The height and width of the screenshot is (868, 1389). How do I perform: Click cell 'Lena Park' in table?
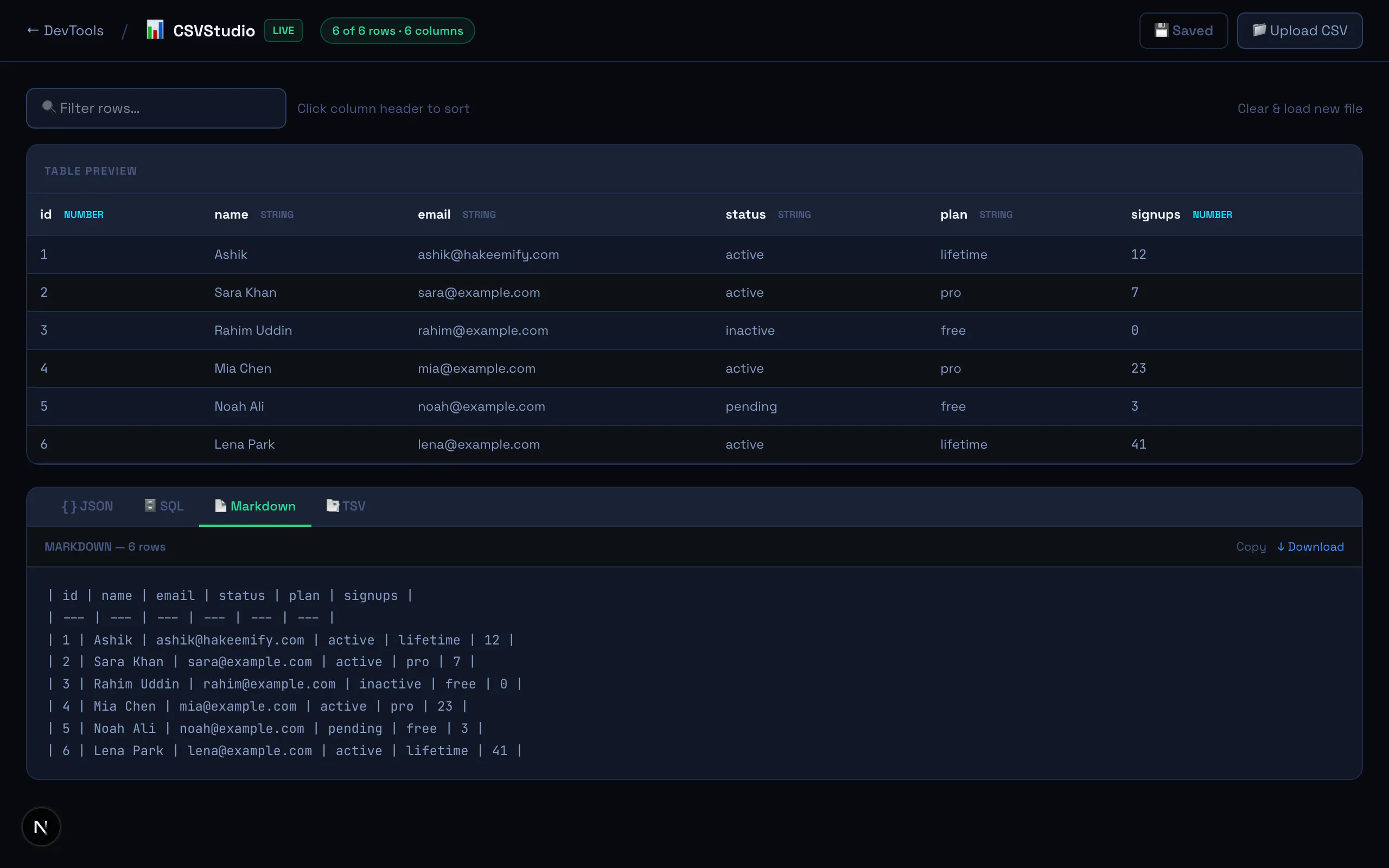245,444
